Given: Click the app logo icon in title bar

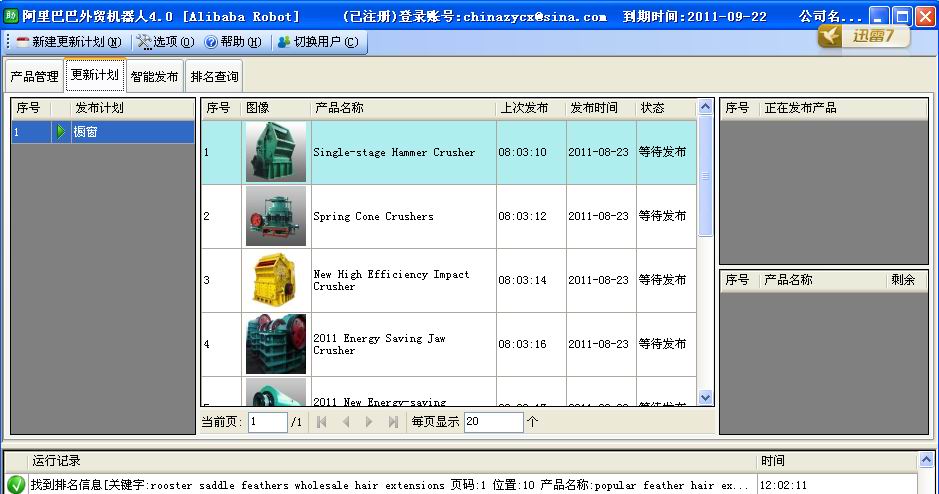Looking at the screenshot, I should click(11, 15).
